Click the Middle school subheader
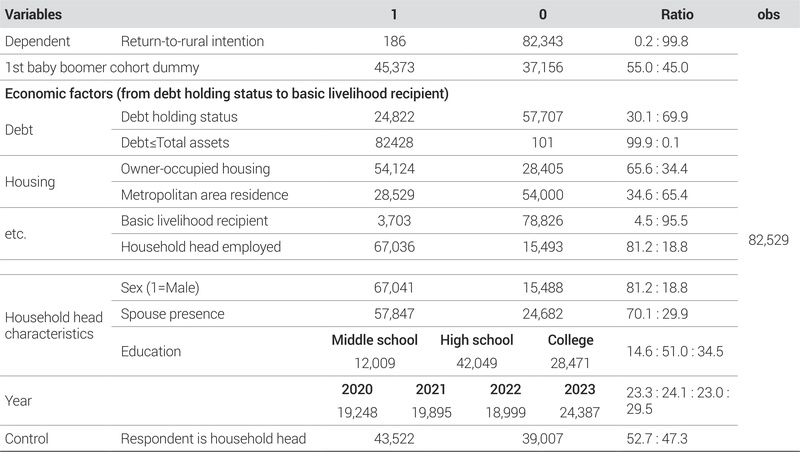This screenshot has height=452, width=800. pos(374,340)
